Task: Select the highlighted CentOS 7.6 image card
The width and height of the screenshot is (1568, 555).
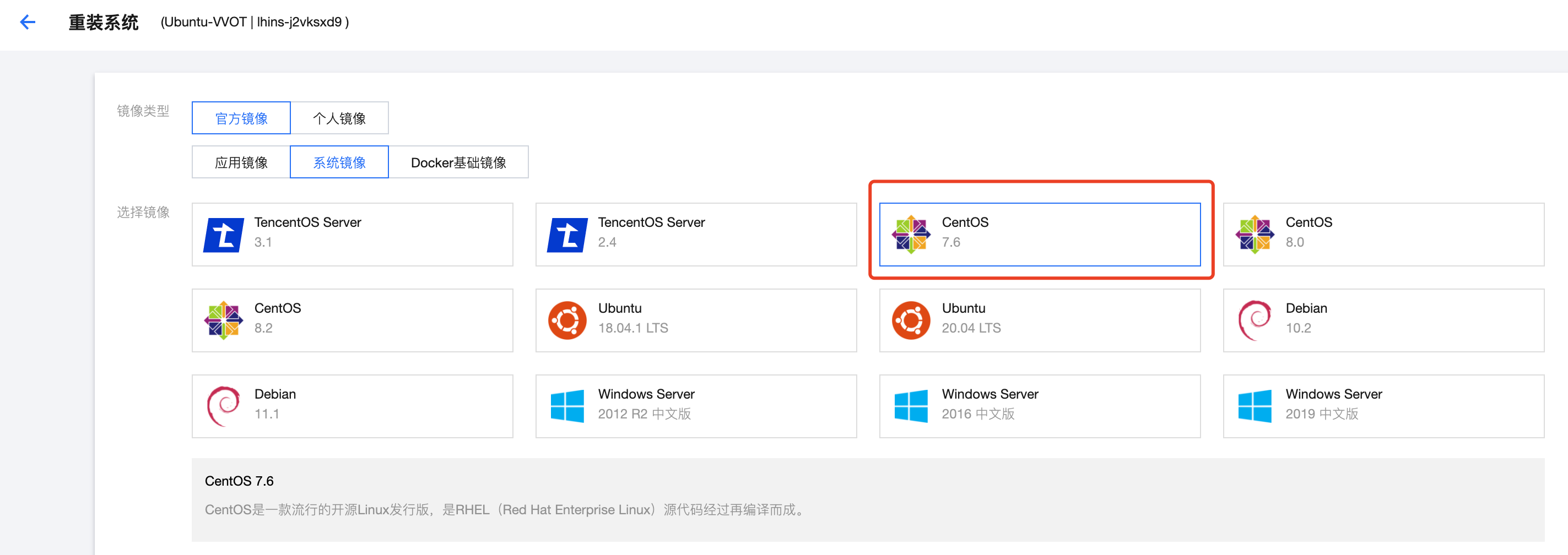Action: 1040,233
